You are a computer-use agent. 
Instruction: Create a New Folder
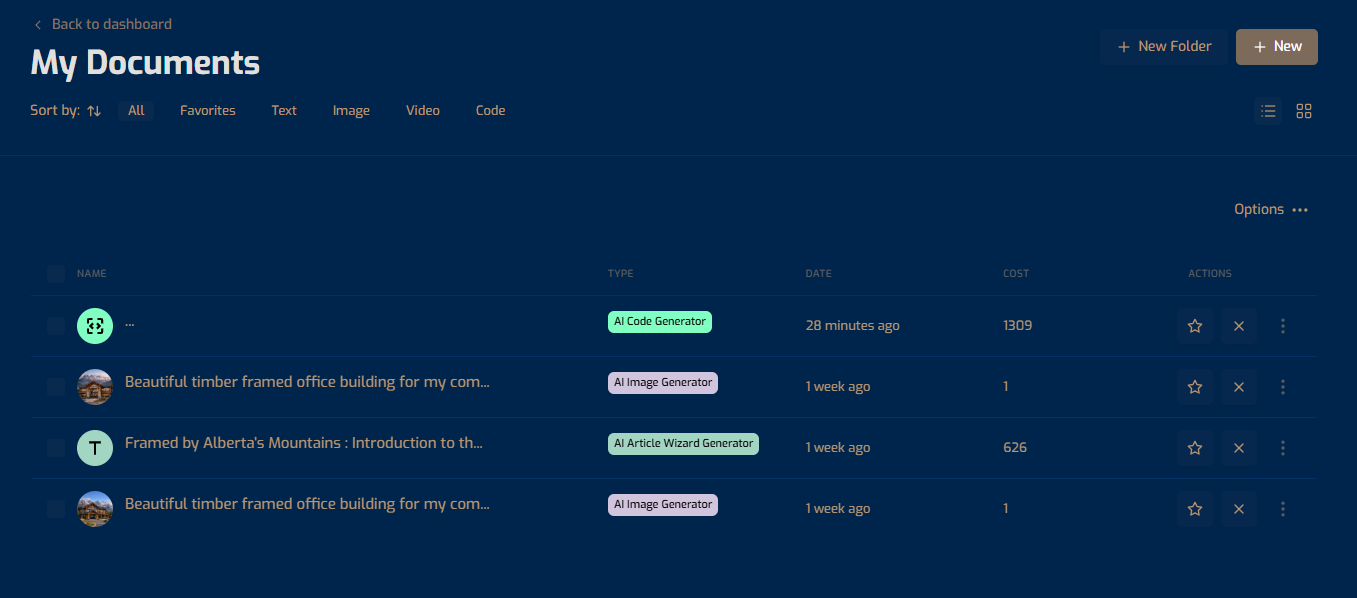[x=1164, y=47]
